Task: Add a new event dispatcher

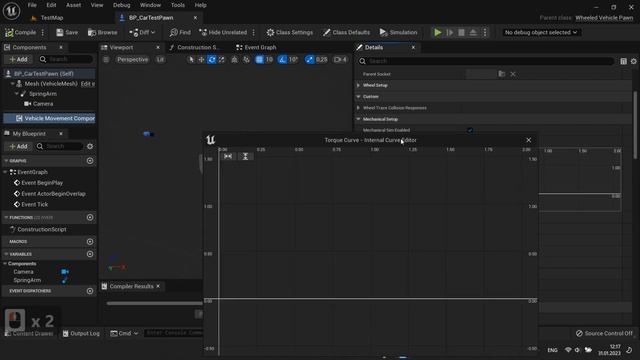Action: click(90, 291)
